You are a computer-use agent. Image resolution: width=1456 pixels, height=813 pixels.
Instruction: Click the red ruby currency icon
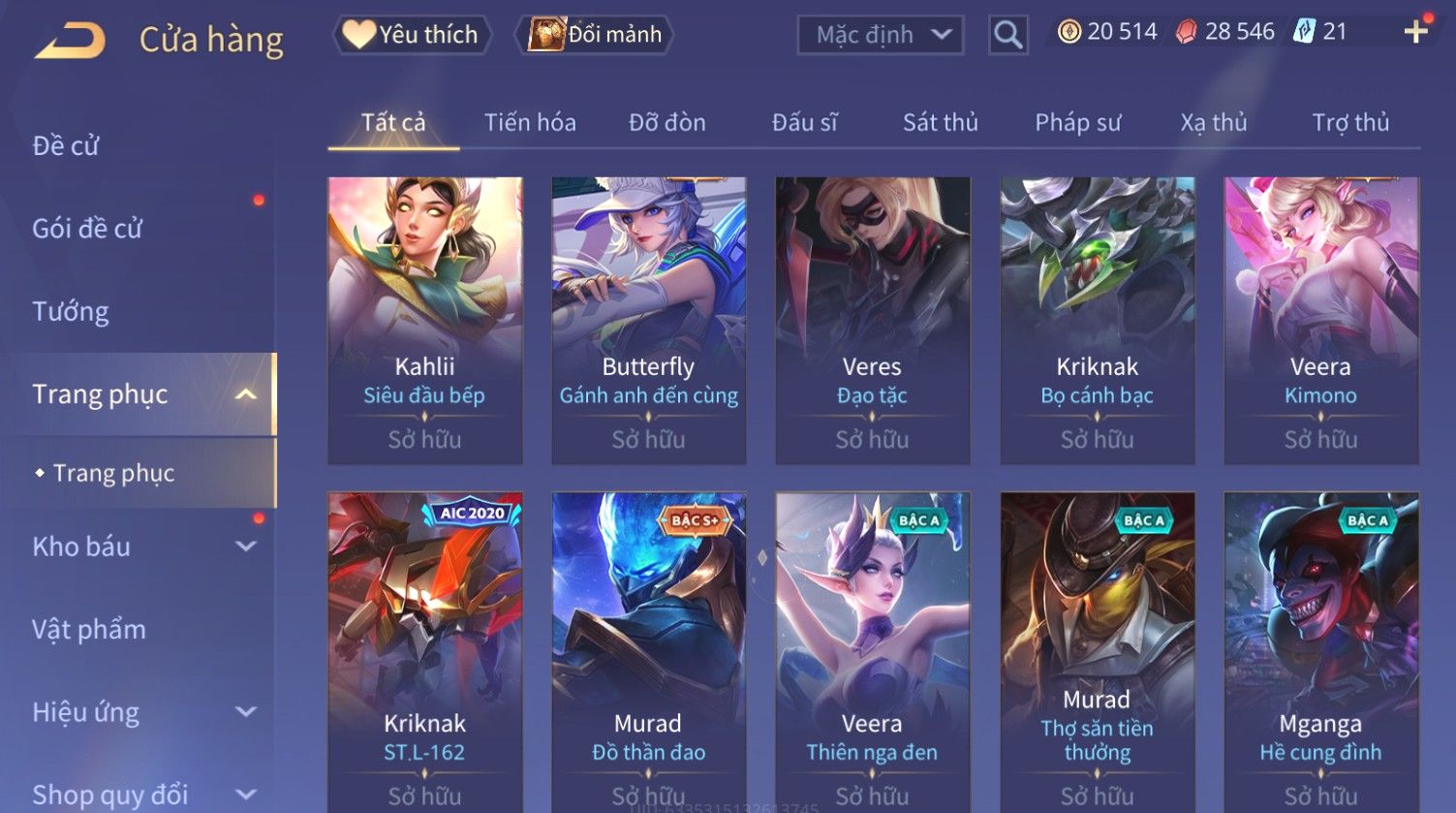[x=1186, y=32]
